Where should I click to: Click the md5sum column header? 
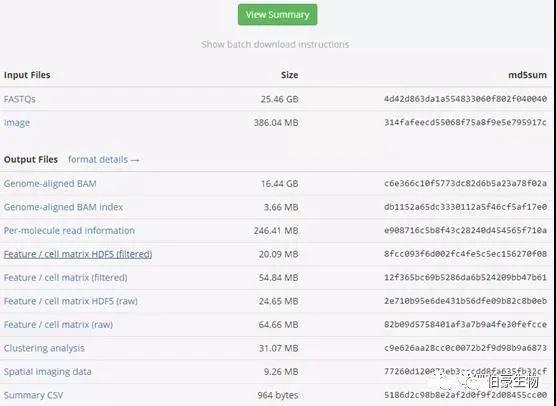tap(527, 75)
